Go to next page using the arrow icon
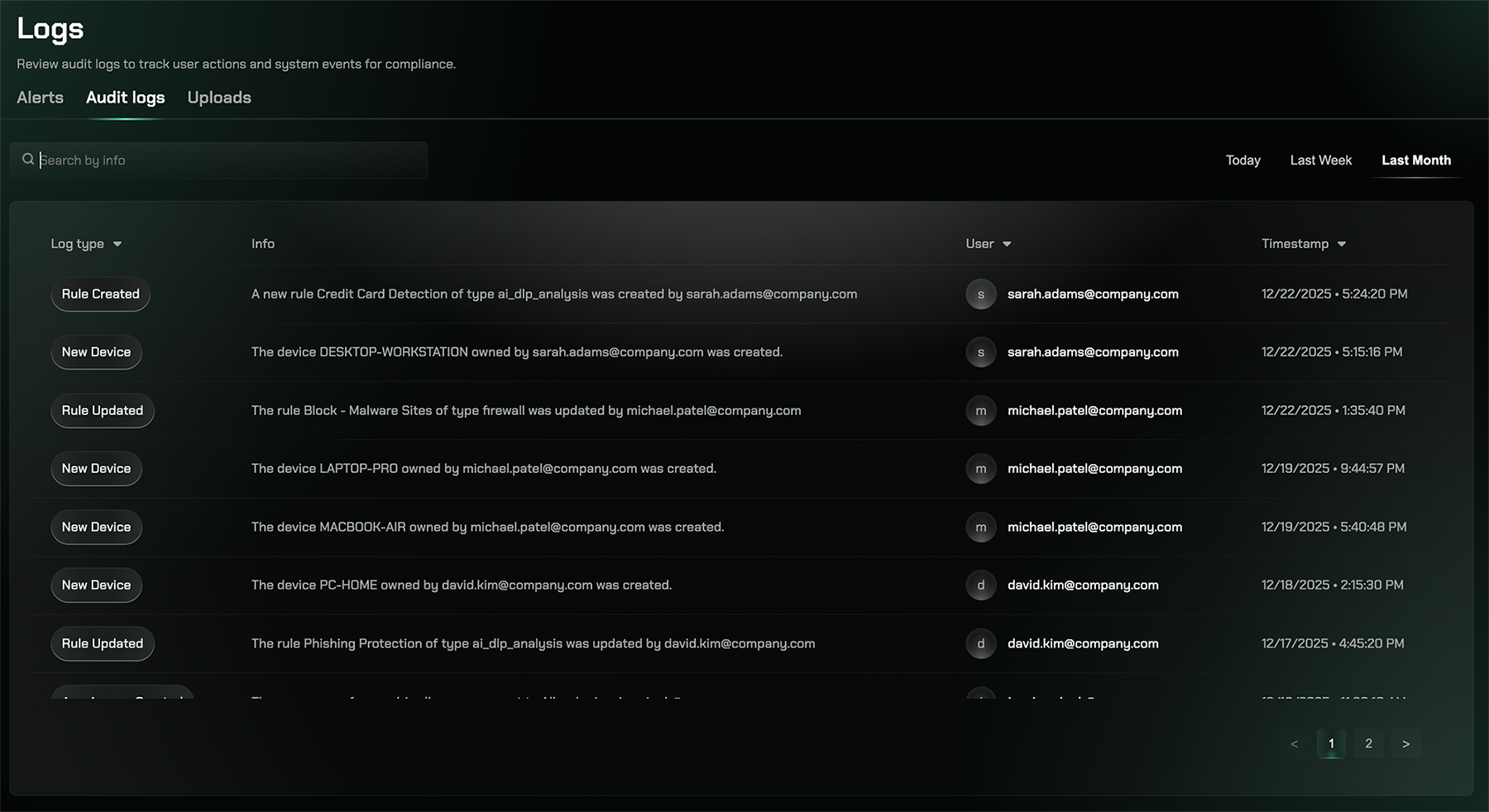The width and height of the screenshot is (1489, 812). (x=1405, y=743)
